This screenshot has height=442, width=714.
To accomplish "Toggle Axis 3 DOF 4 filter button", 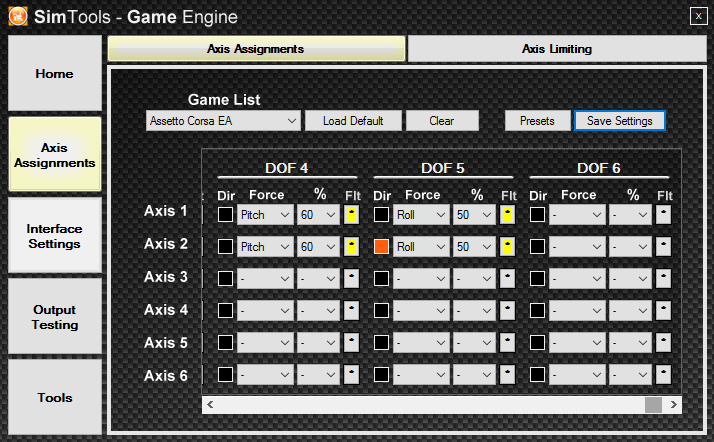I will tap(352, 278).
